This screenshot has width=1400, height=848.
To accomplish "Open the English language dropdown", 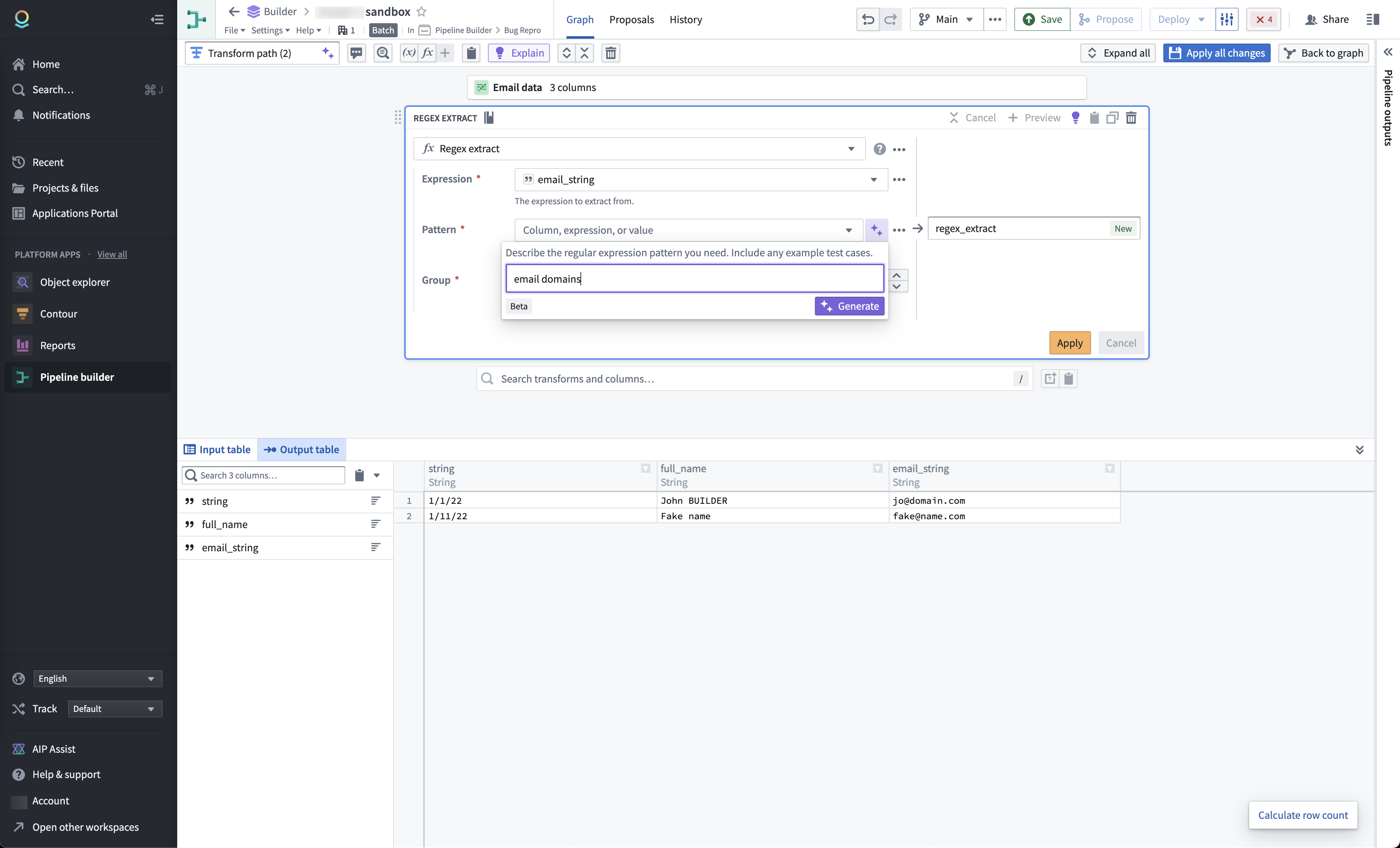I will point(97,677).
